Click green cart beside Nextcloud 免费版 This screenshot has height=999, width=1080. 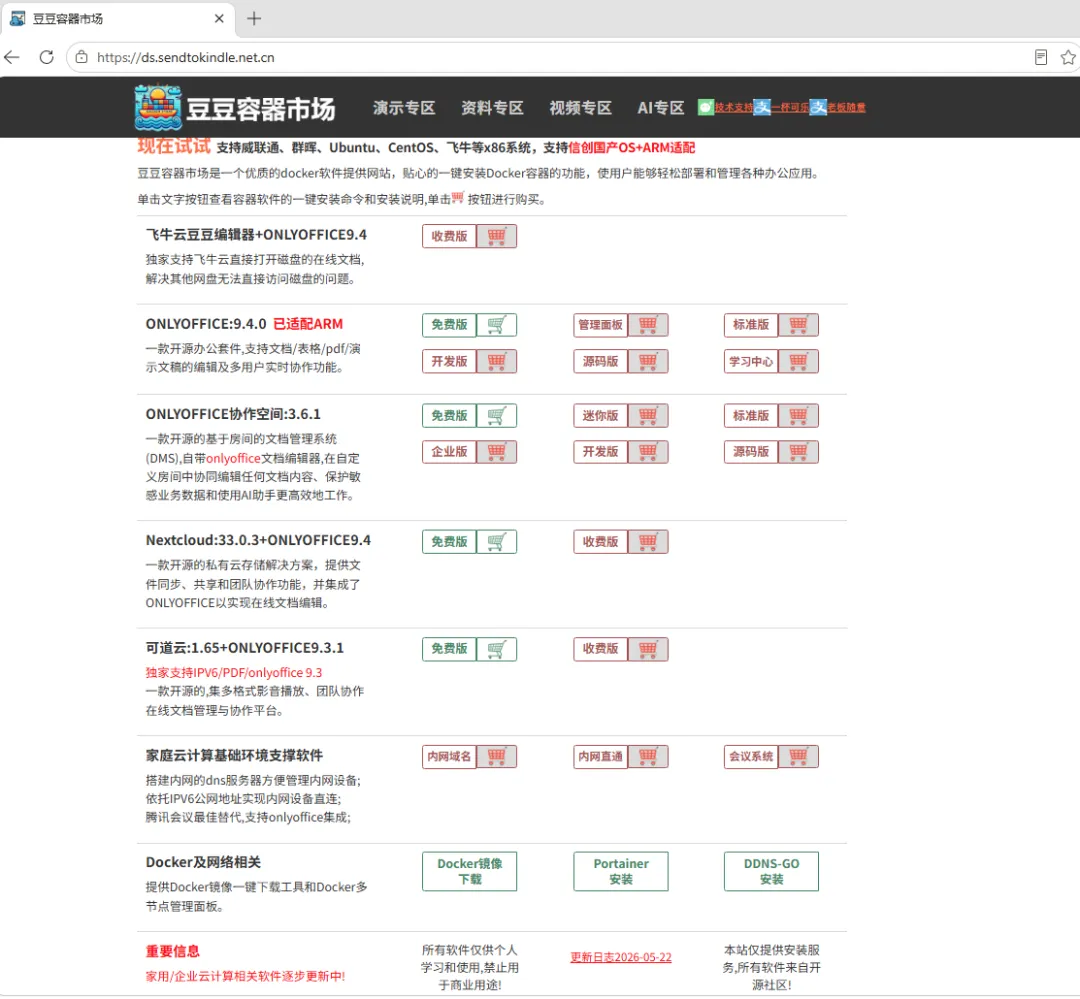tap(497, 542)
